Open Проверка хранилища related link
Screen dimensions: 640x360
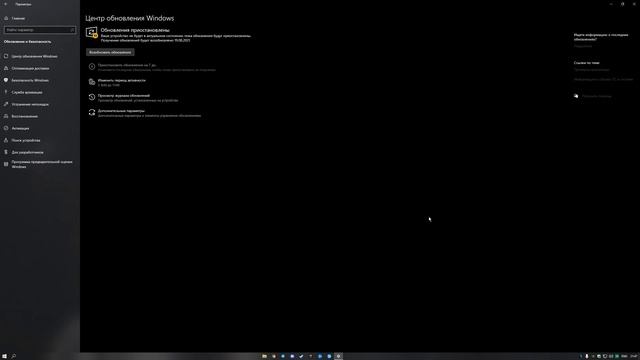pos(591,70)
